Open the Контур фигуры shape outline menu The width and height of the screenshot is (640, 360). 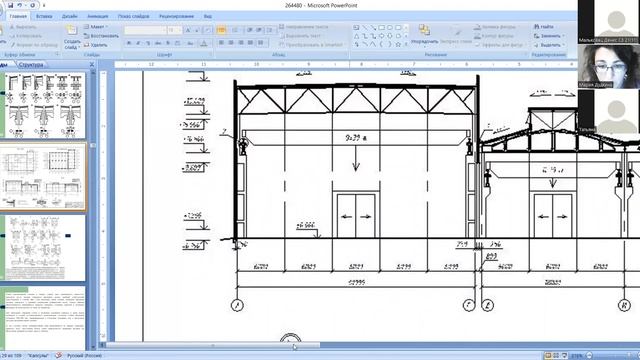tap(495, 36)
